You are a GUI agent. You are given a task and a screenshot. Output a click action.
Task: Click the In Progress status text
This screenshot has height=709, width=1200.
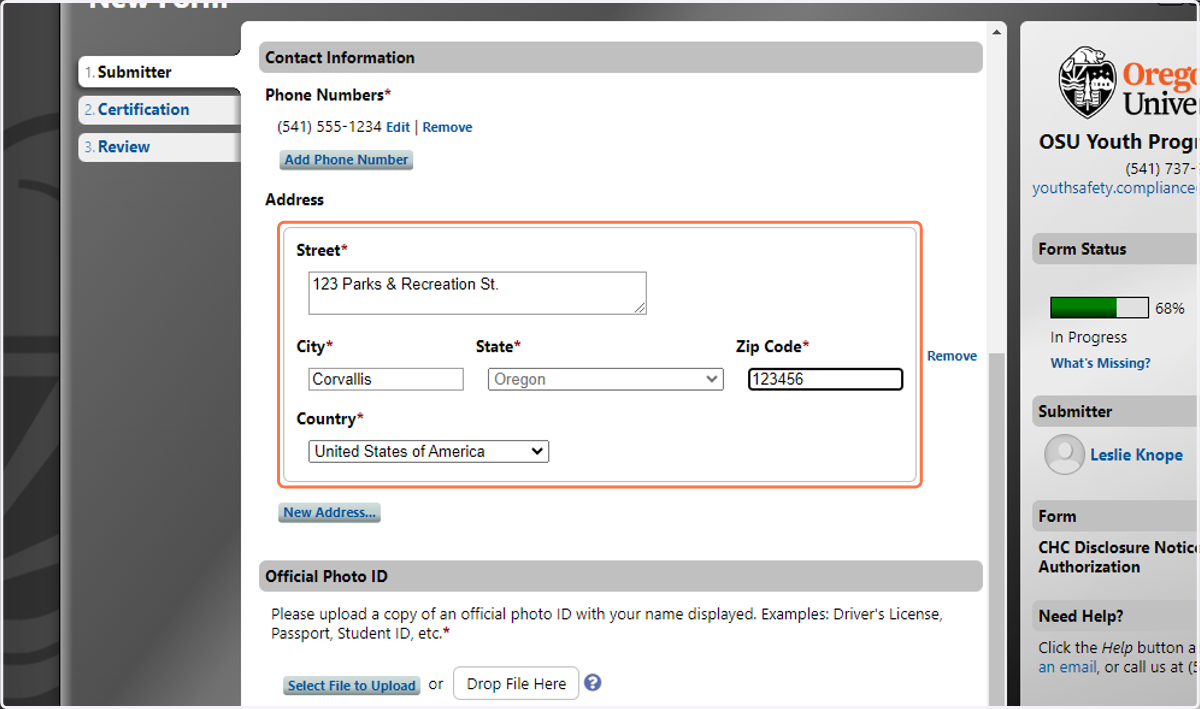pyautogui.click(x=1088, y=337)
